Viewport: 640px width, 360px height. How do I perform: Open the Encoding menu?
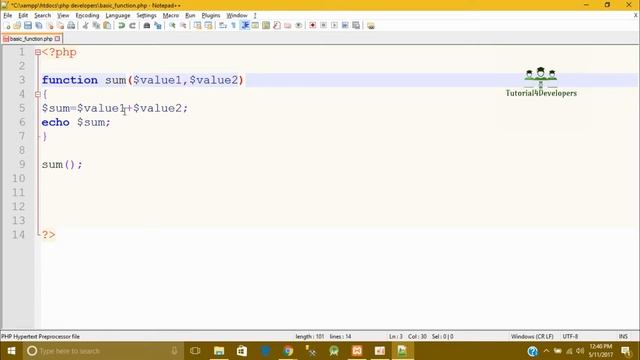pyautogui.click(x=87, y=16)
